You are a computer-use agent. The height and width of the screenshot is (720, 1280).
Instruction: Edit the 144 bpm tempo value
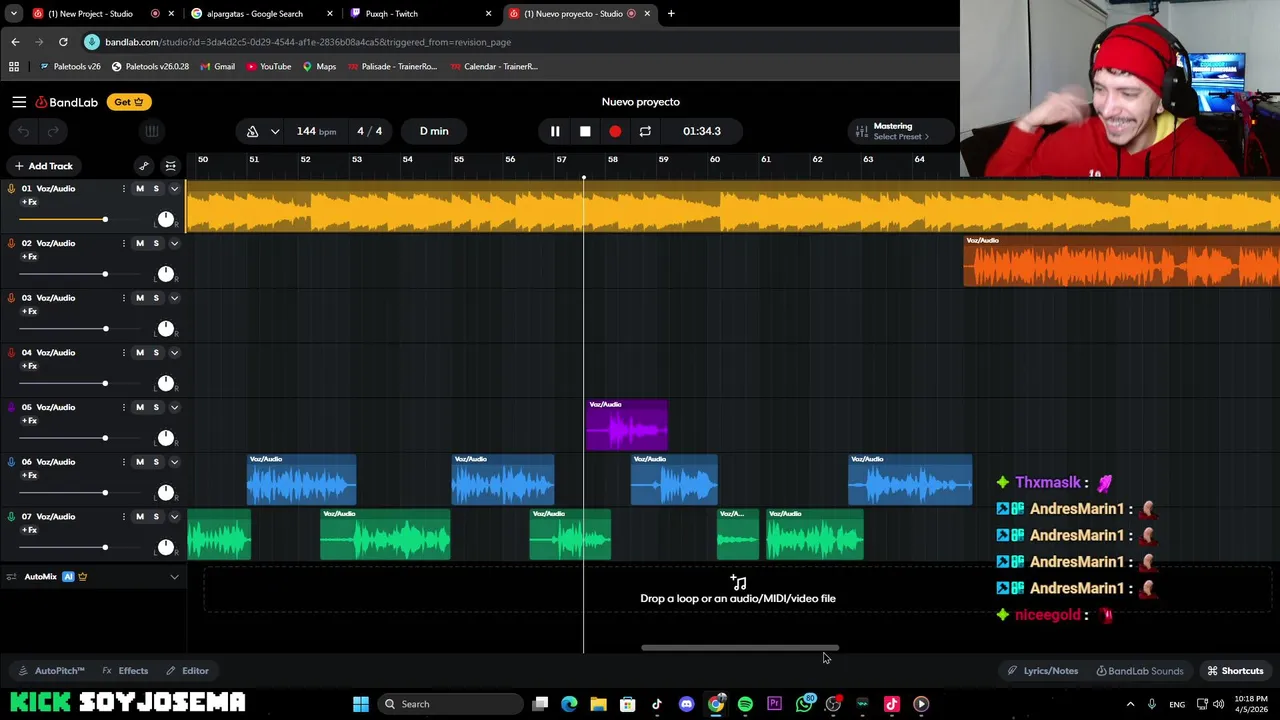click(x=316, y=131)
